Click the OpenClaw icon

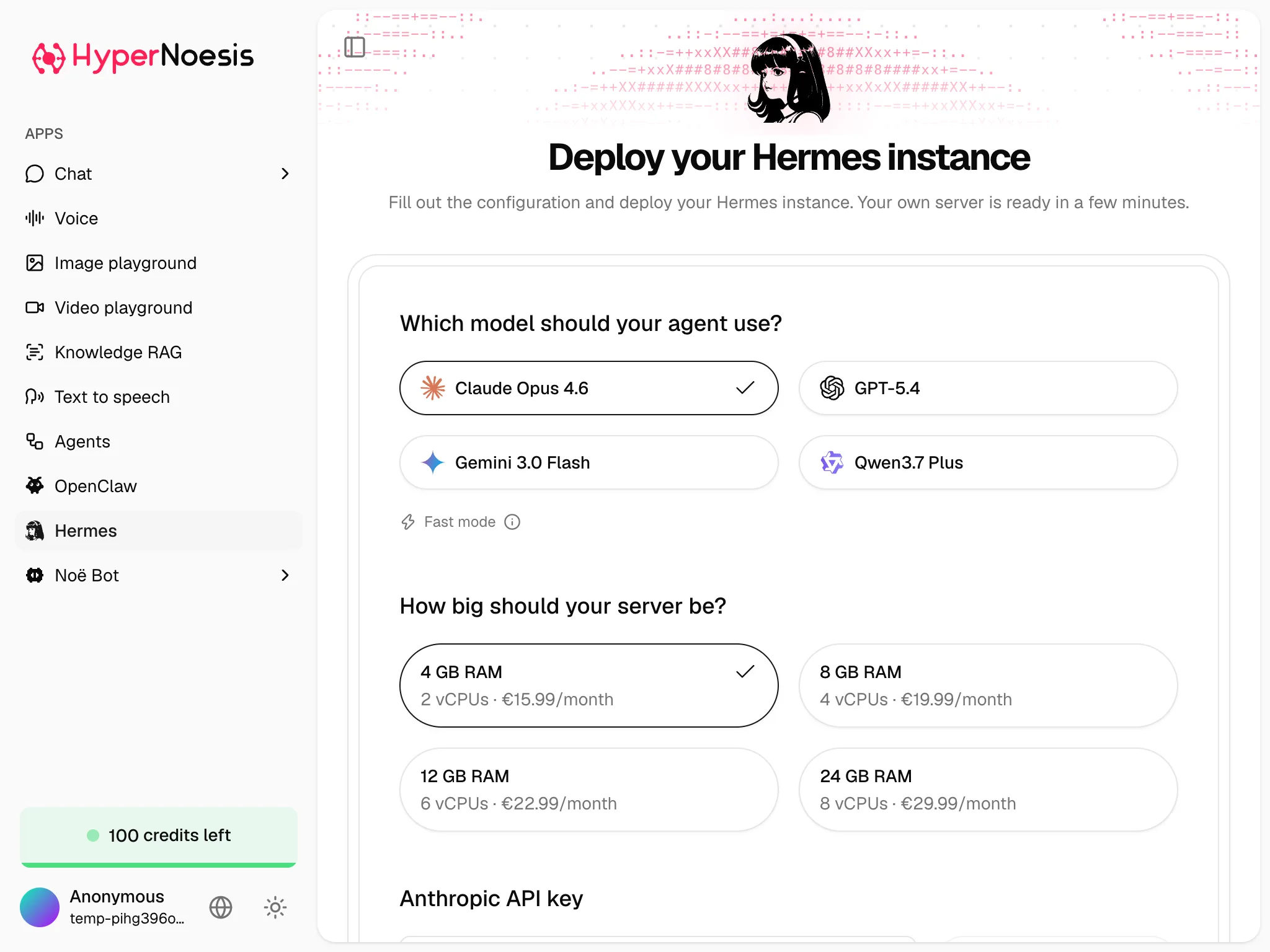pyautogui.click(x=35, y=486)
